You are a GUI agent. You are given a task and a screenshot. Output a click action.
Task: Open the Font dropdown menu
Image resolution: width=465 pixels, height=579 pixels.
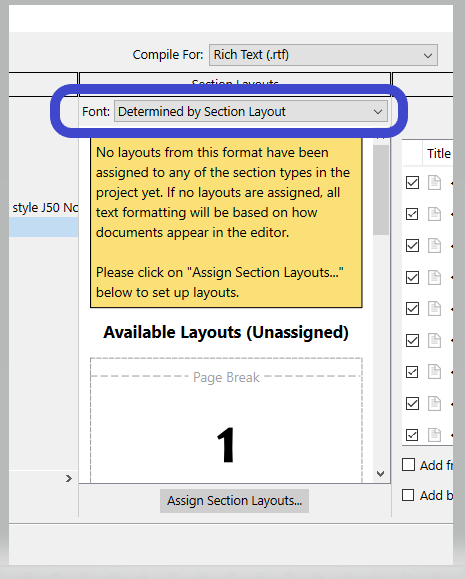[251, 112]
